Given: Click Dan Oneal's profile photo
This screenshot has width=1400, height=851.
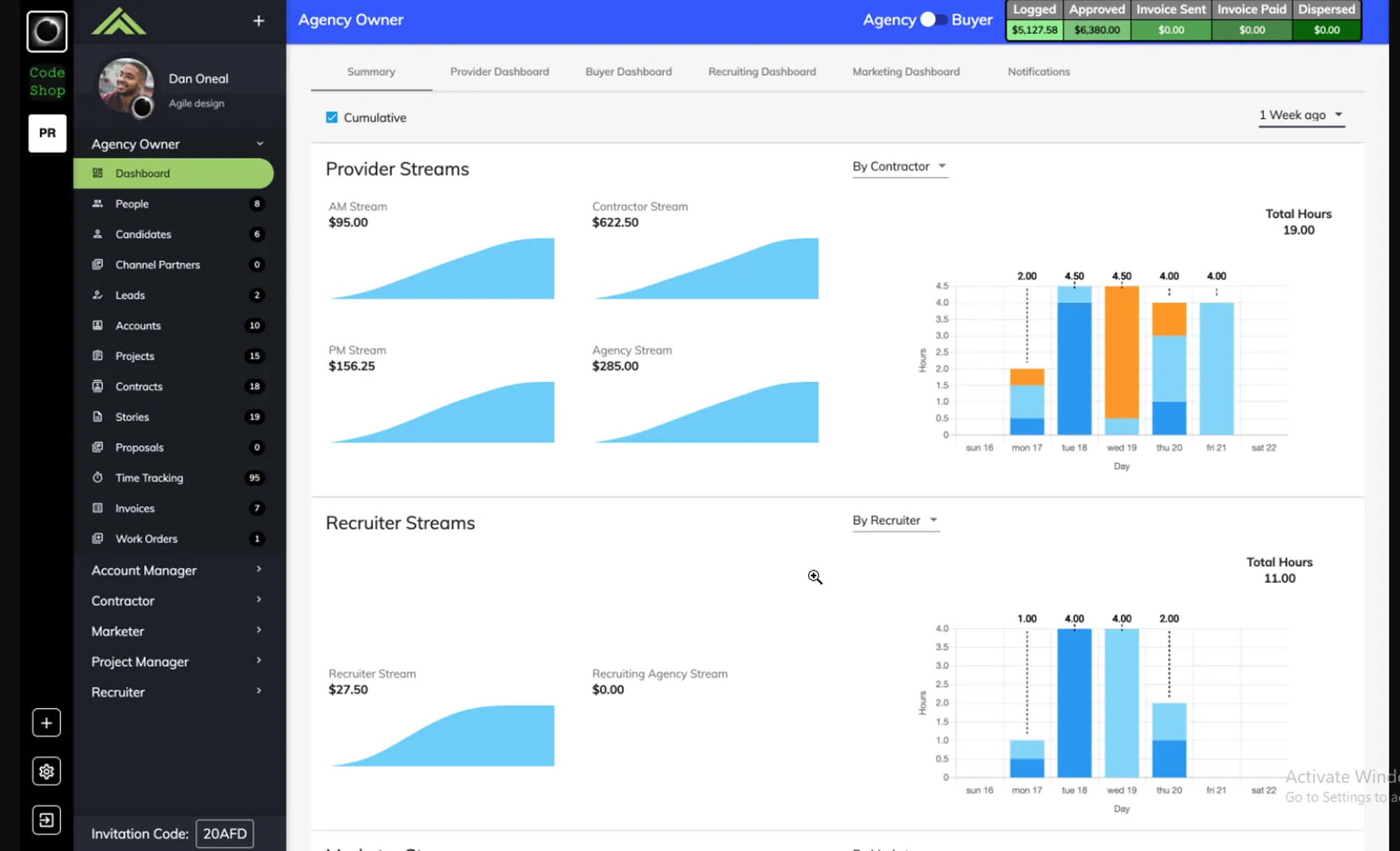Looking at the screenshot, I should point(126,86).
